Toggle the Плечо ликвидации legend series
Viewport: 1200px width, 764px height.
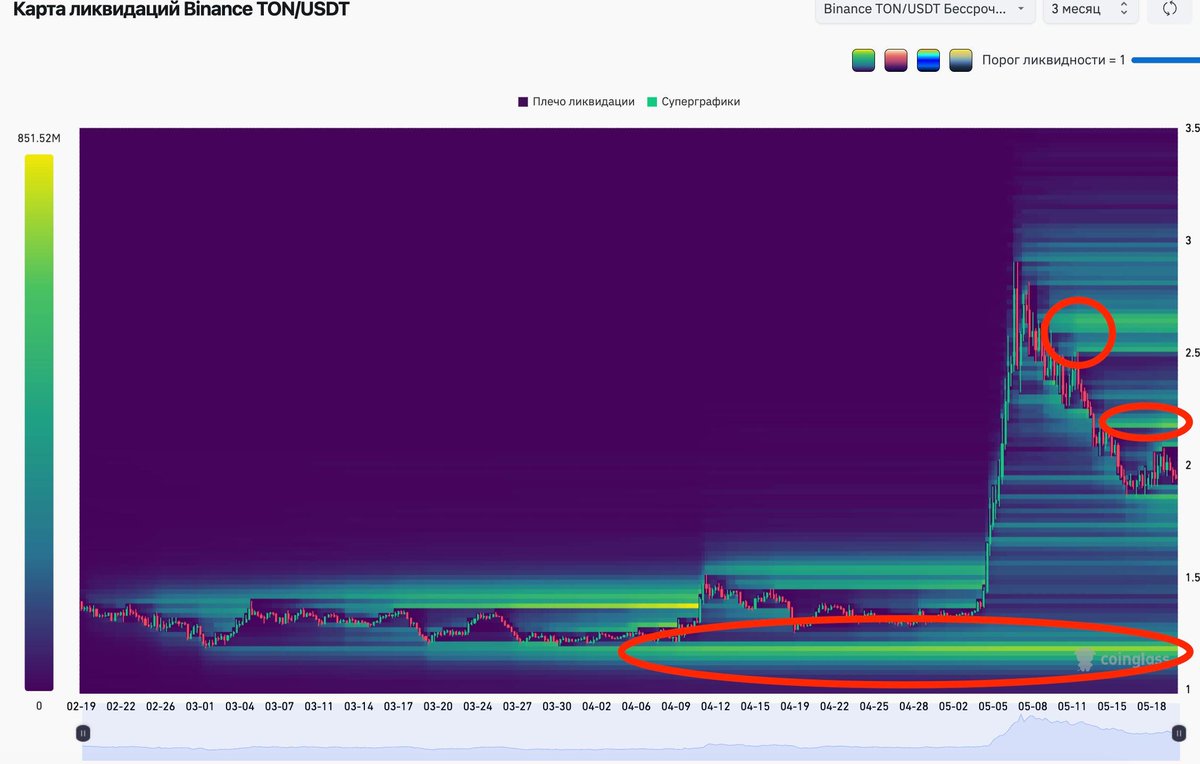pyautogui.click(x=576, y=102)
